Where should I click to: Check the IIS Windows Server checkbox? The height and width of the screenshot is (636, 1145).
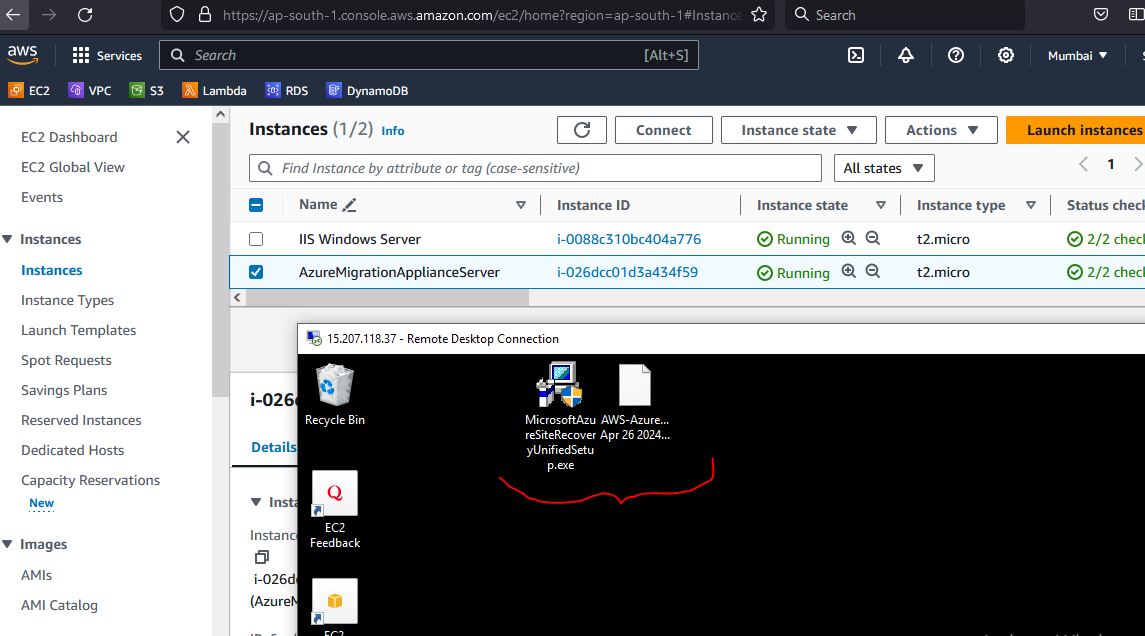click(x=256, y=239)
